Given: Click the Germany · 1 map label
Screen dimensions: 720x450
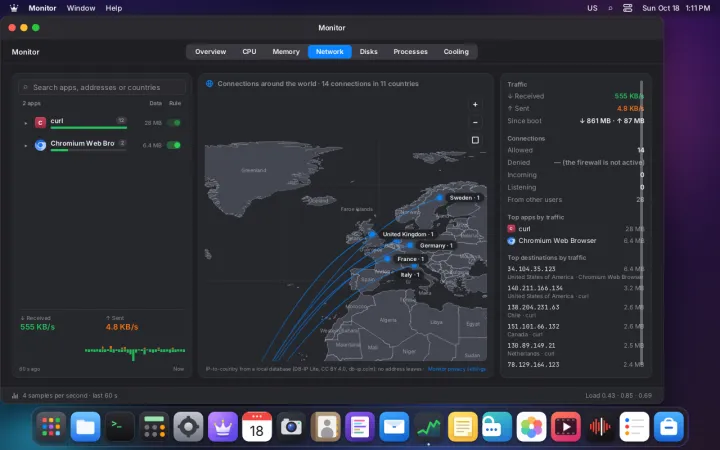Looking at the screenshot, I should [x=436, y=246].
